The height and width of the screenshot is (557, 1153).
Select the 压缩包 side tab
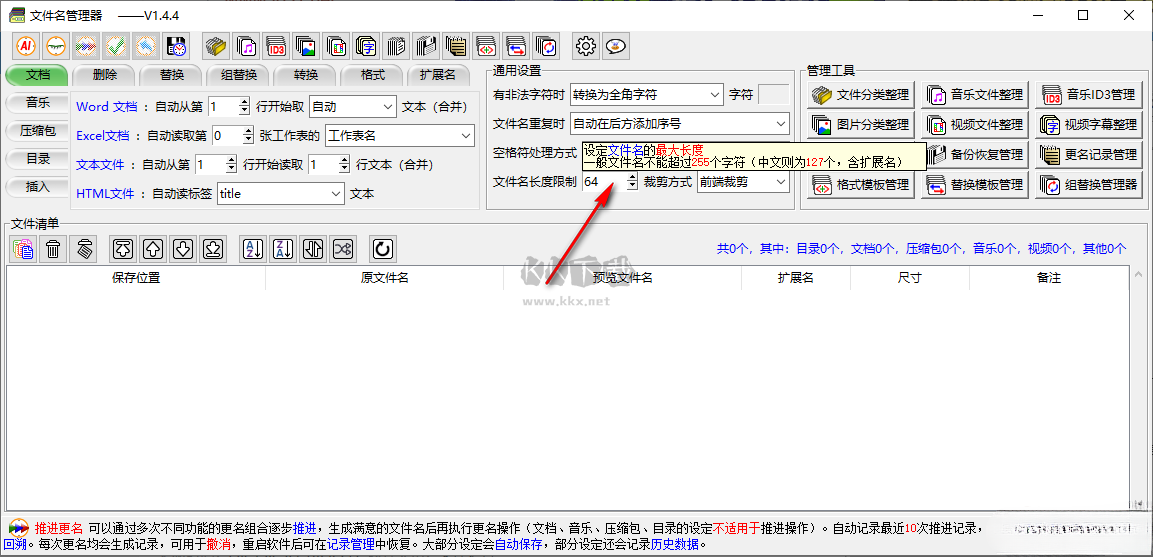[x=38, y=130]
